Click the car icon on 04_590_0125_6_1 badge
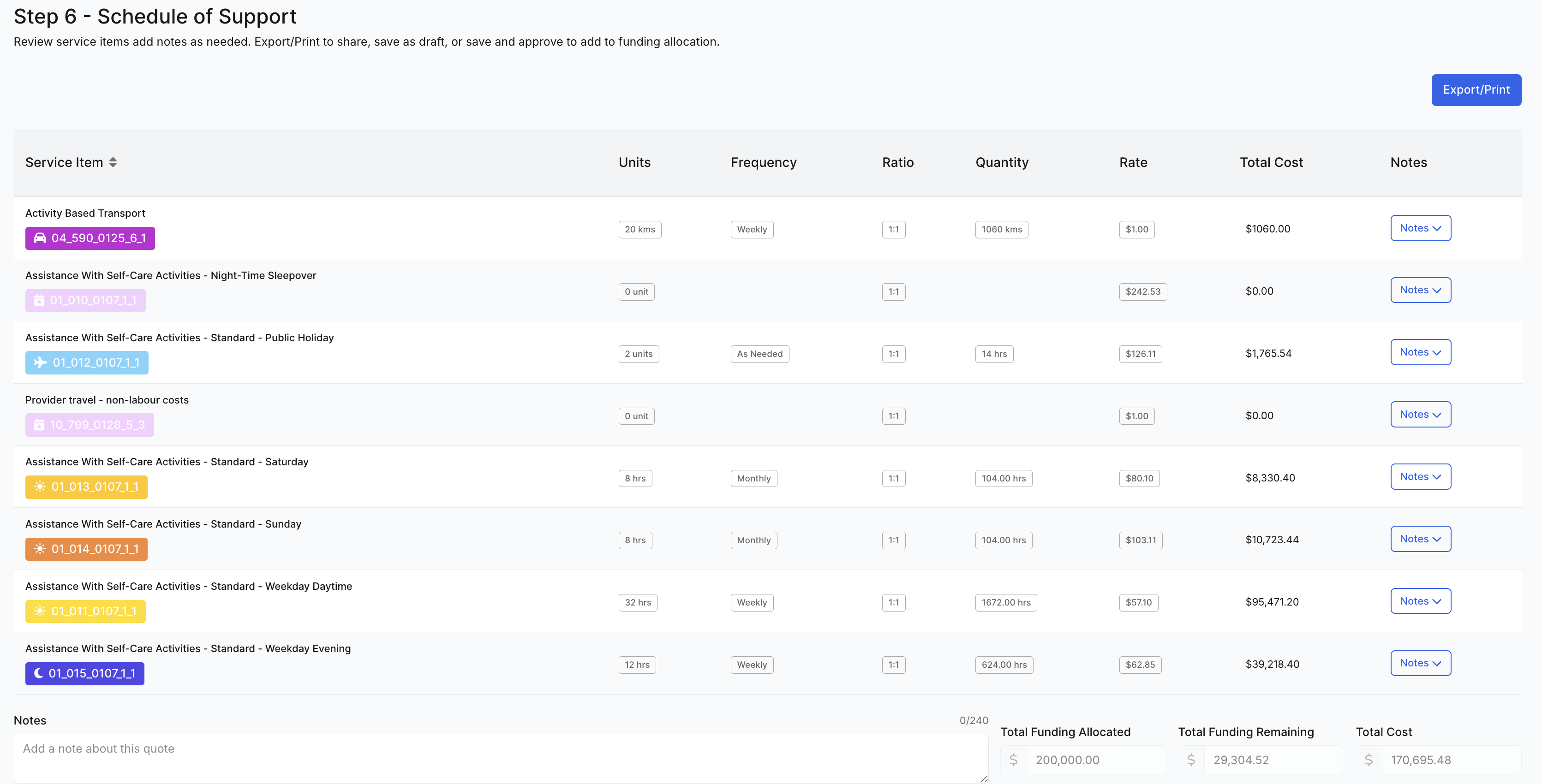The height and width of the screenshot is (784, 1542). pyautogui.click(x=40, y=238)
